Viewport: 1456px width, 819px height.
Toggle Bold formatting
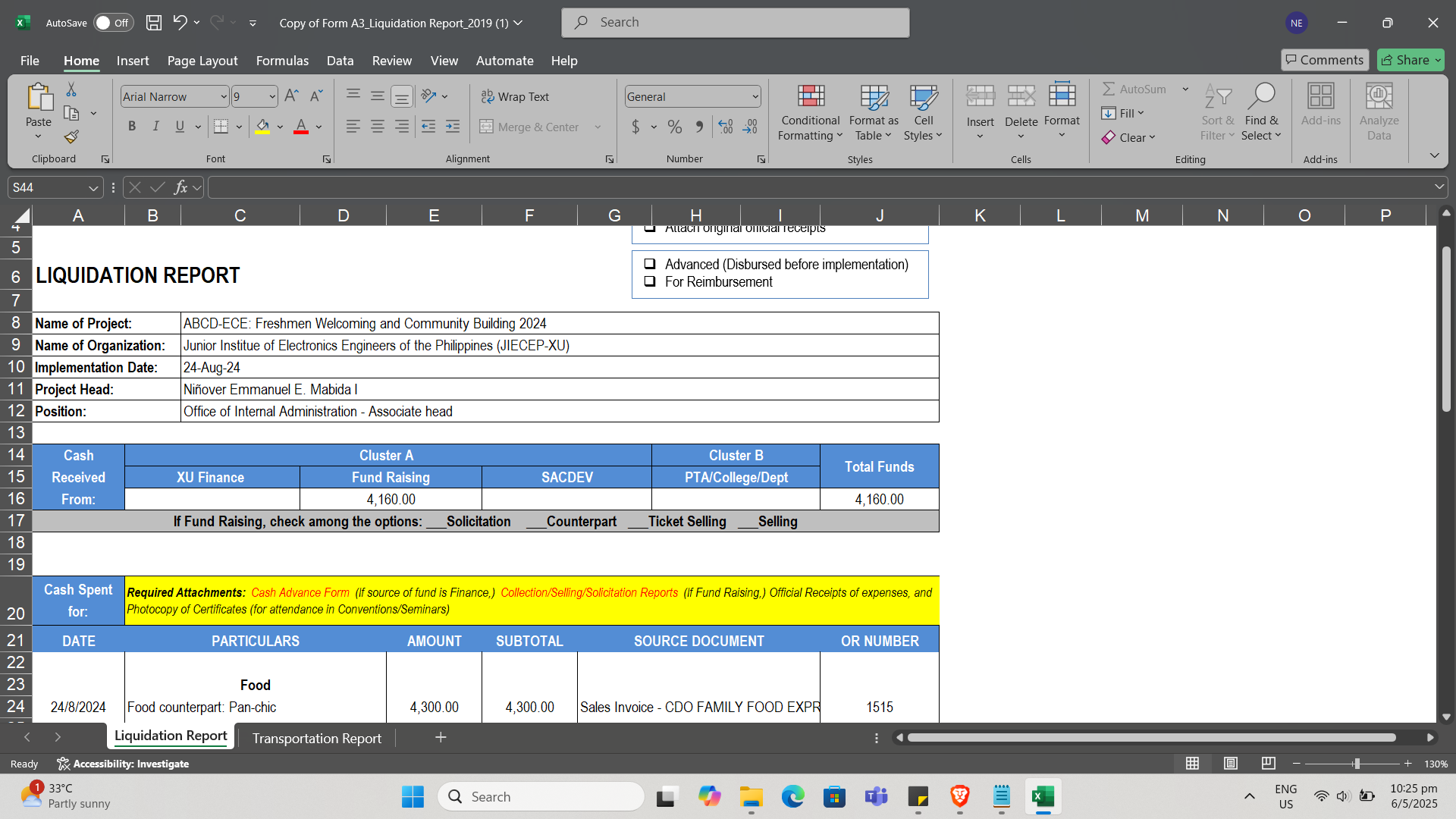tap(132, 127)
